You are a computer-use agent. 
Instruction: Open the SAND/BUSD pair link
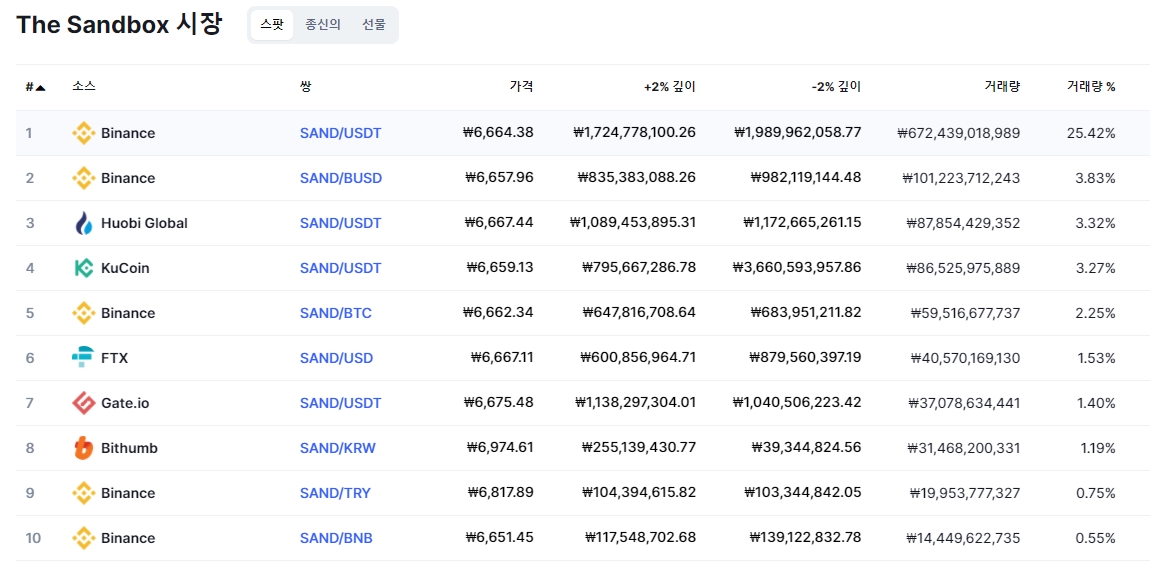click(341, 178)
